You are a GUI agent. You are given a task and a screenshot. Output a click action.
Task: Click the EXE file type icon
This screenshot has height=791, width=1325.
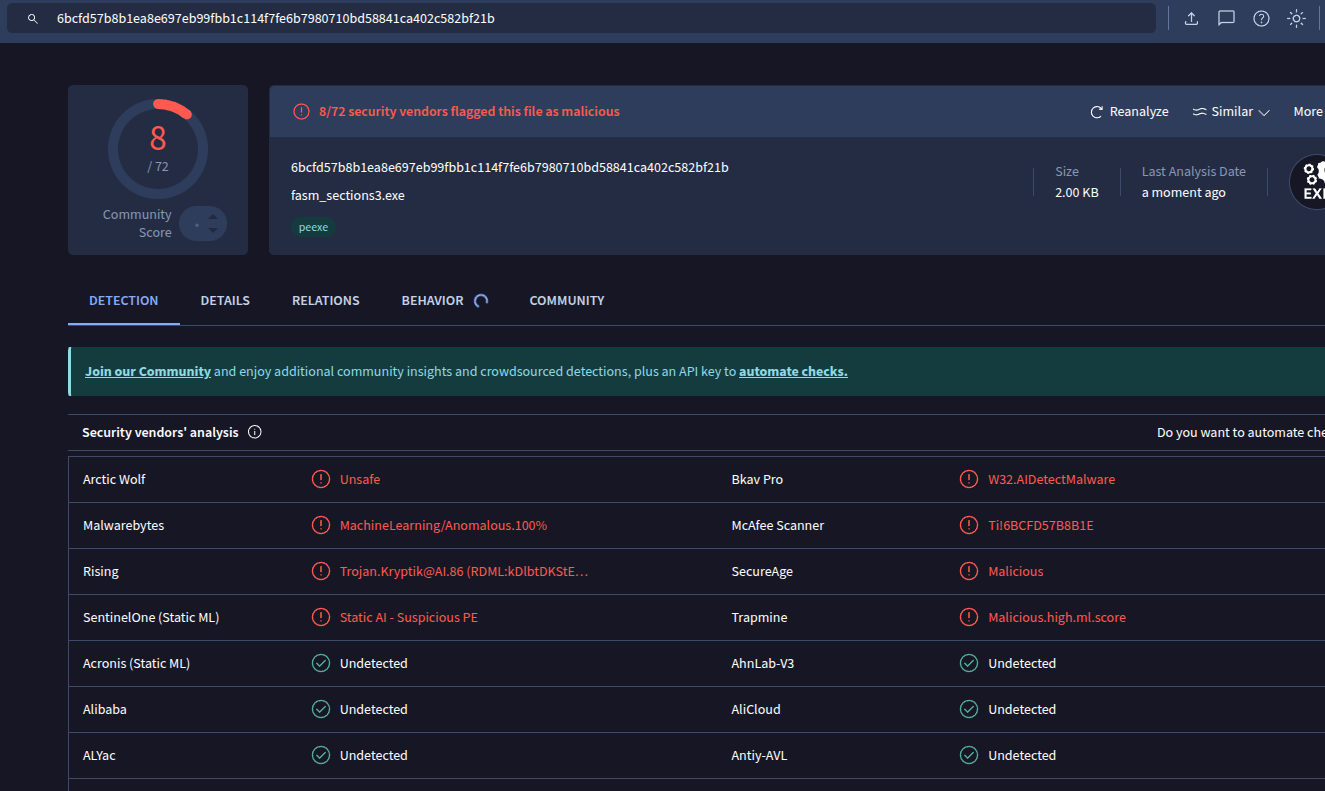pyautogui.click(x=1307, y=182)
